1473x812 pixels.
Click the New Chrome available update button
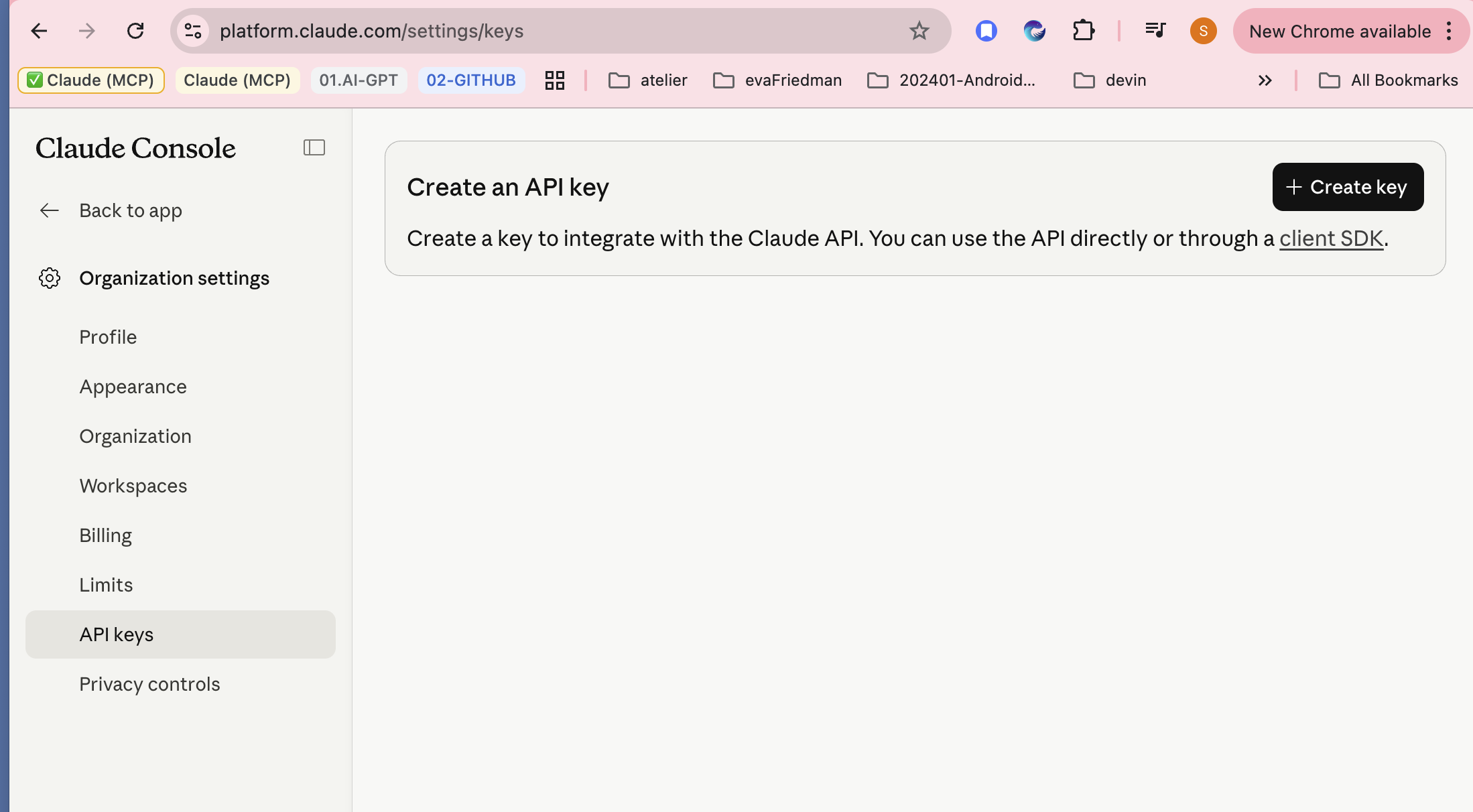click(1340, 31)
